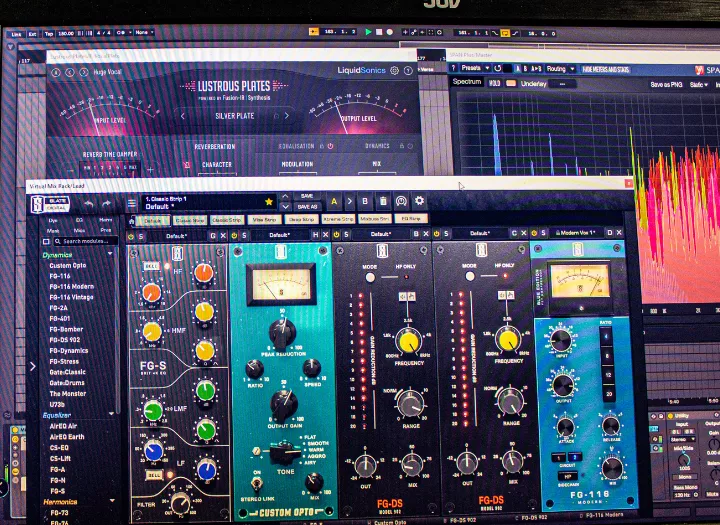Collapse the Harmonics module category
This screenshot has height=525, width=720.
tap(112, 501)
